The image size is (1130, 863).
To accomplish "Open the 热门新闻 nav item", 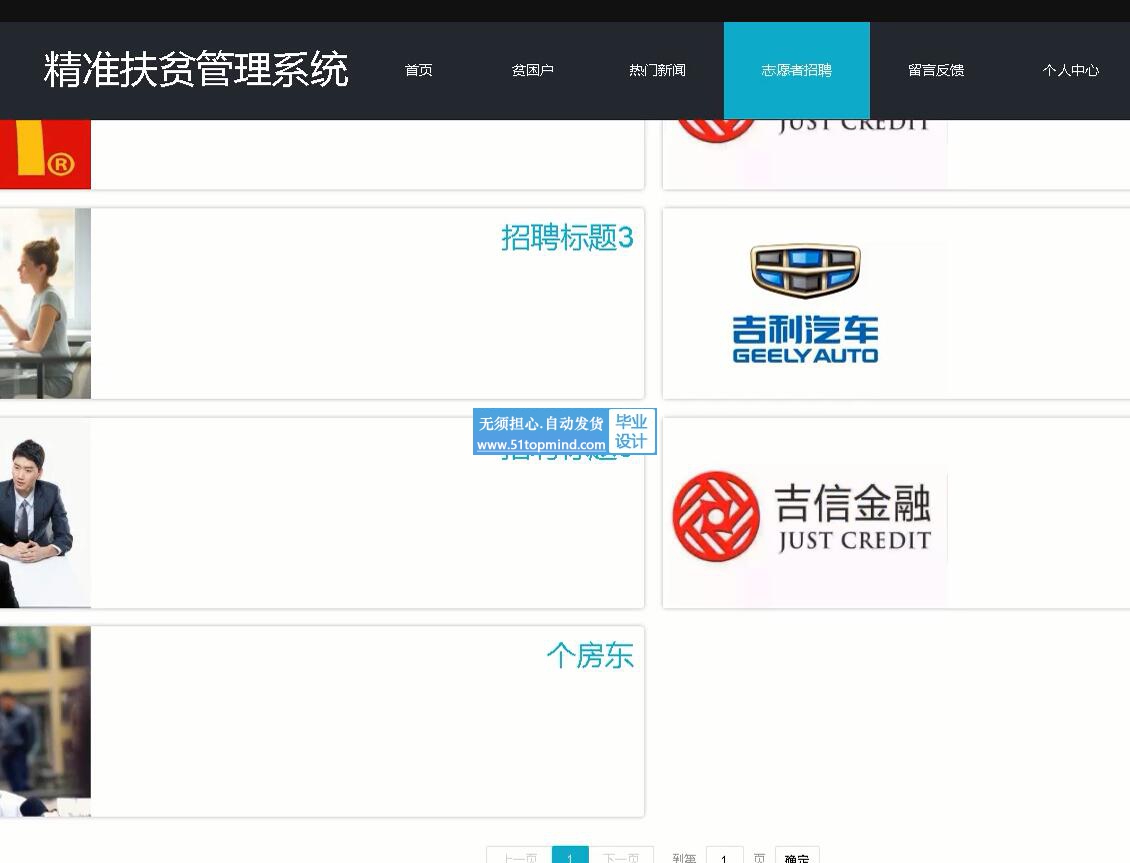I will pyautogui.click(x=657, y=70).
